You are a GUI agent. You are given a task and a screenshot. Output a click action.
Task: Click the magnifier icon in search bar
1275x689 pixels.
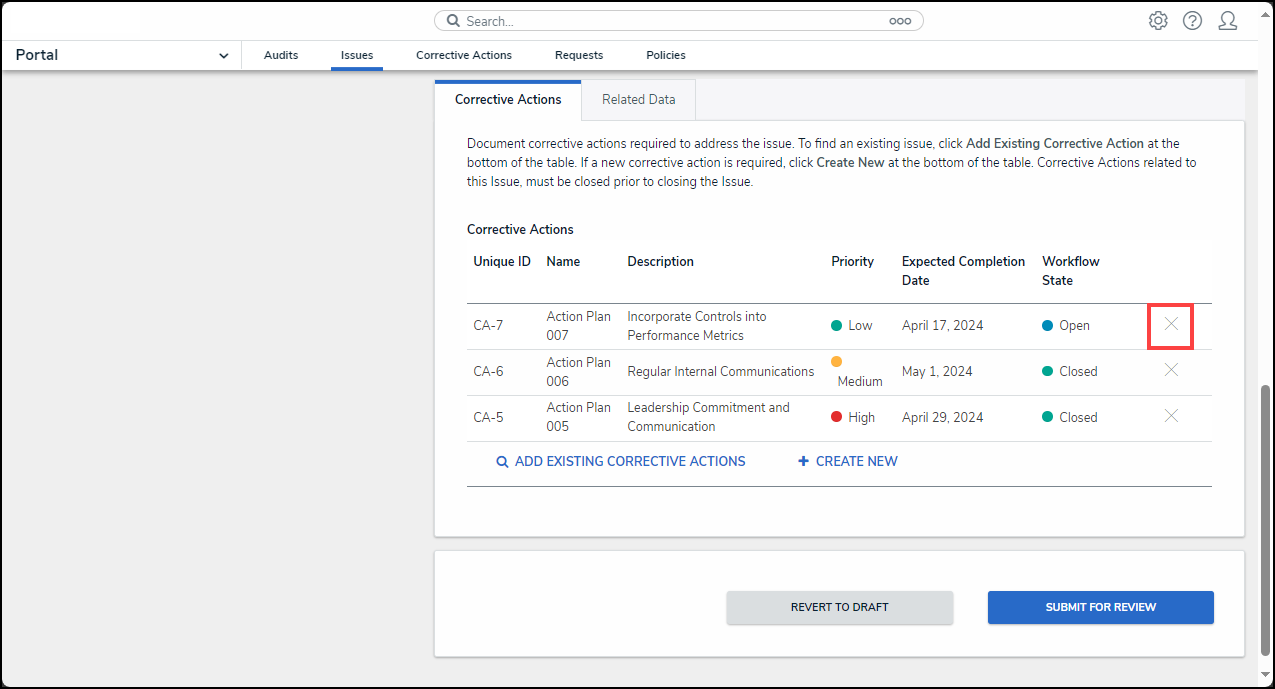coord(453,21)
